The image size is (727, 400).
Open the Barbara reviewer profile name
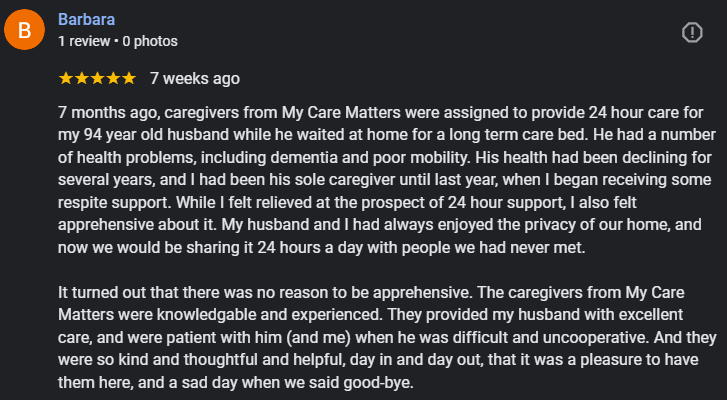point(86,20)
